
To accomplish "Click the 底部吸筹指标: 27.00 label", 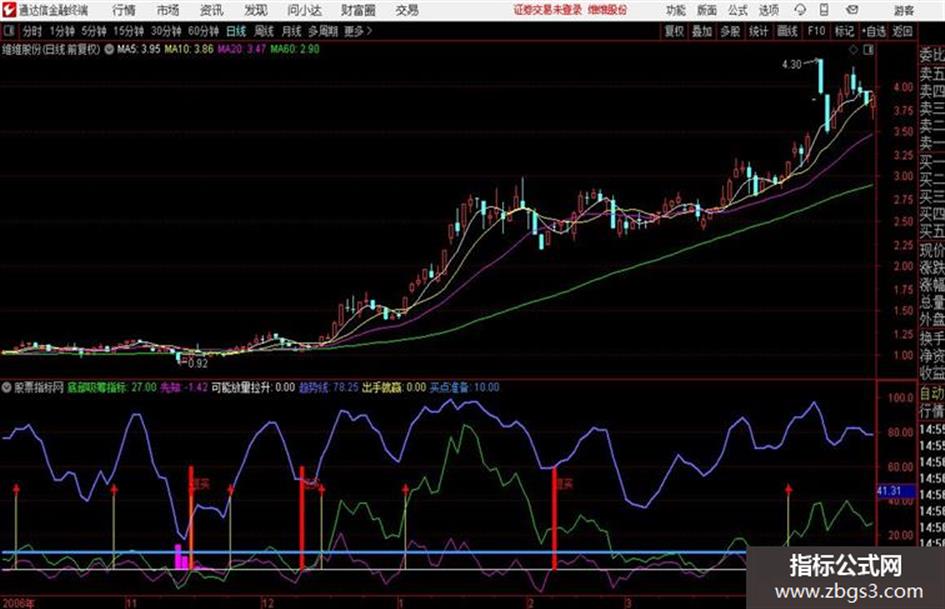I will (x=111, y=387).
